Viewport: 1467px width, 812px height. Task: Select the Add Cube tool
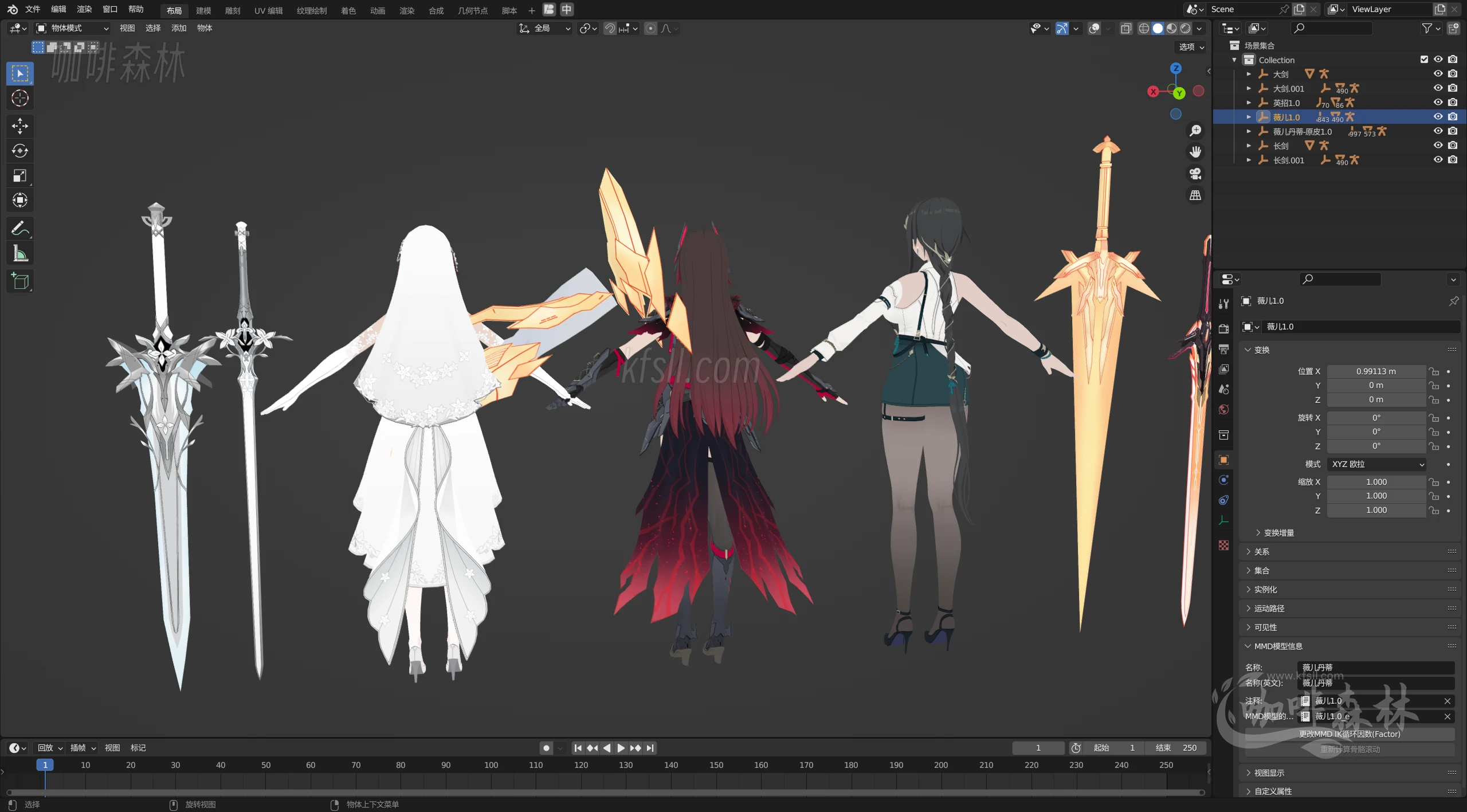(20, 281)
